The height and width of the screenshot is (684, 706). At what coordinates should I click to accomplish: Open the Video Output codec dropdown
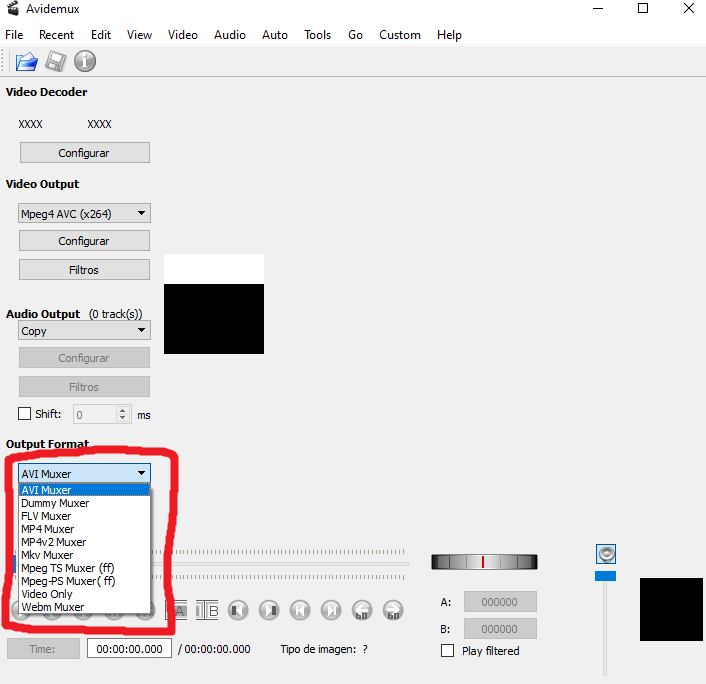point(84,213)
